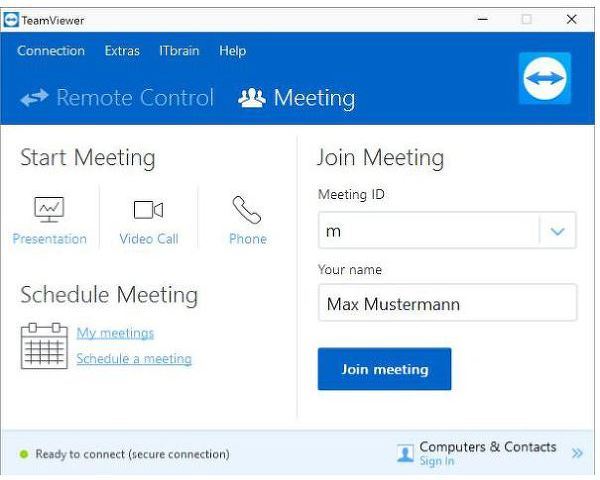Click the Presentation label

(50, 239)
